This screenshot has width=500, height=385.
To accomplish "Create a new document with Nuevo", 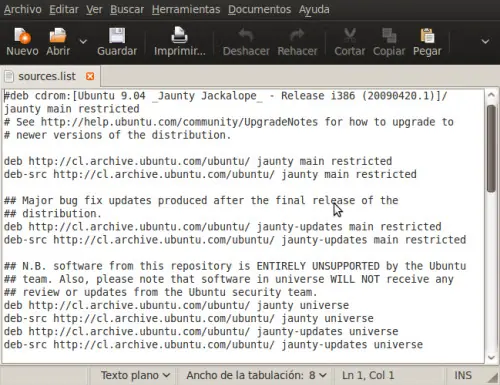I will point(22,42).
